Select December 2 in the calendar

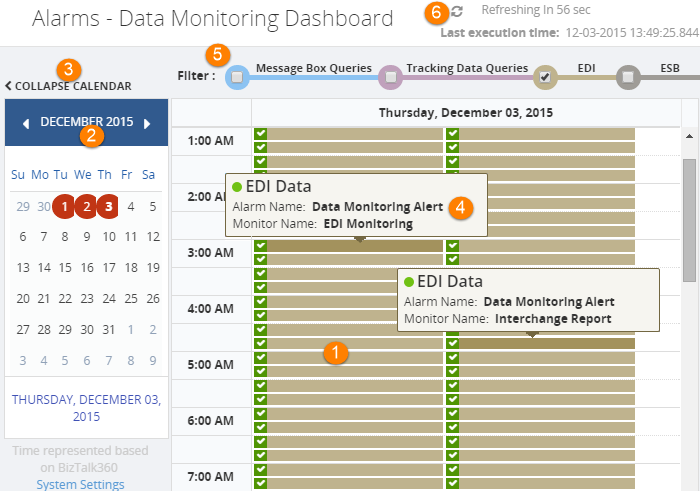[87, 206]
